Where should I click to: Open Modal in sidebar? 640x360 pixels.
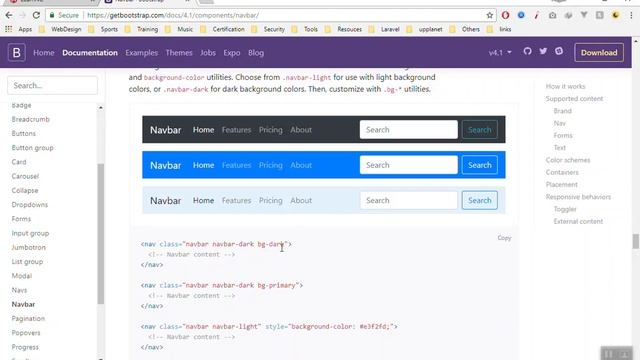point(22,276)
